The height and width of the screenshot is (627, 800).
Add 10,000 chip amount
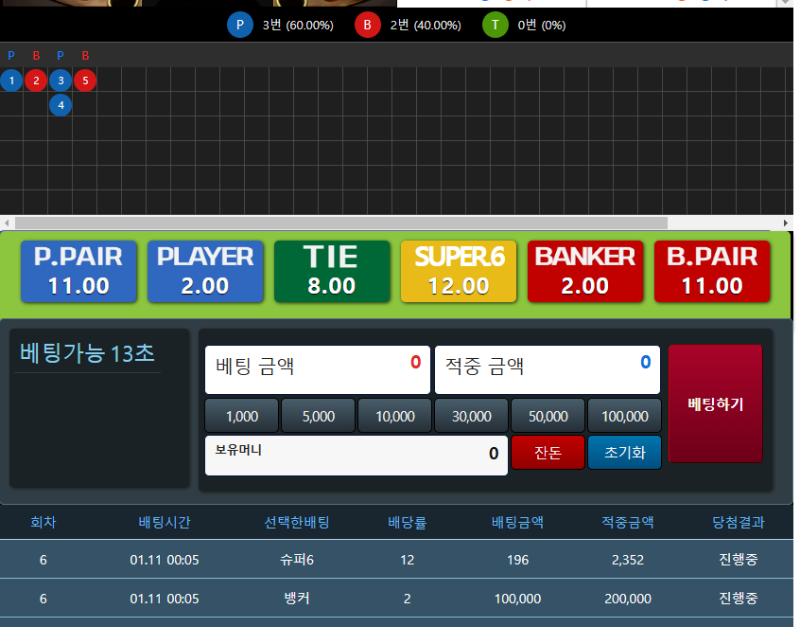(395, 416)
